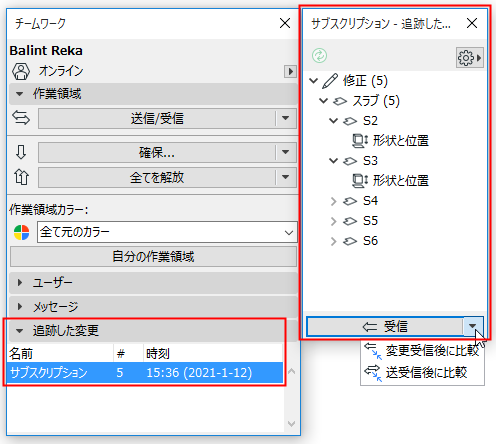Choose 送受信後に比較 menu item

[422, 373]
